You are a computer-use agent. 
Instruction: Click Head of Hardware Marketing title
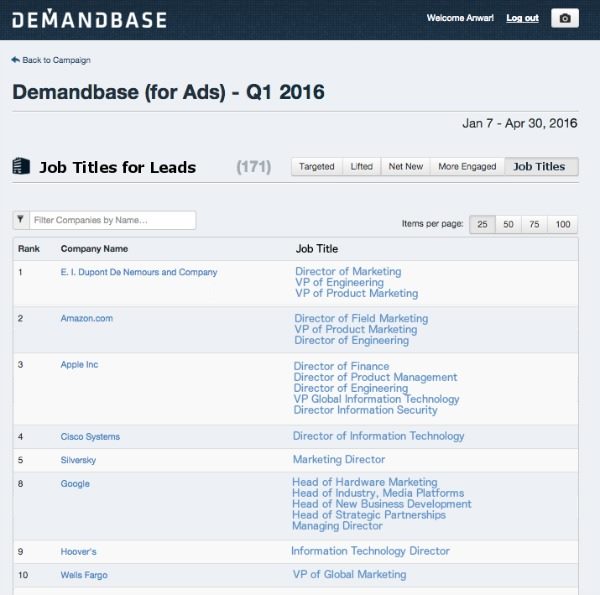(x=365, y=482)
